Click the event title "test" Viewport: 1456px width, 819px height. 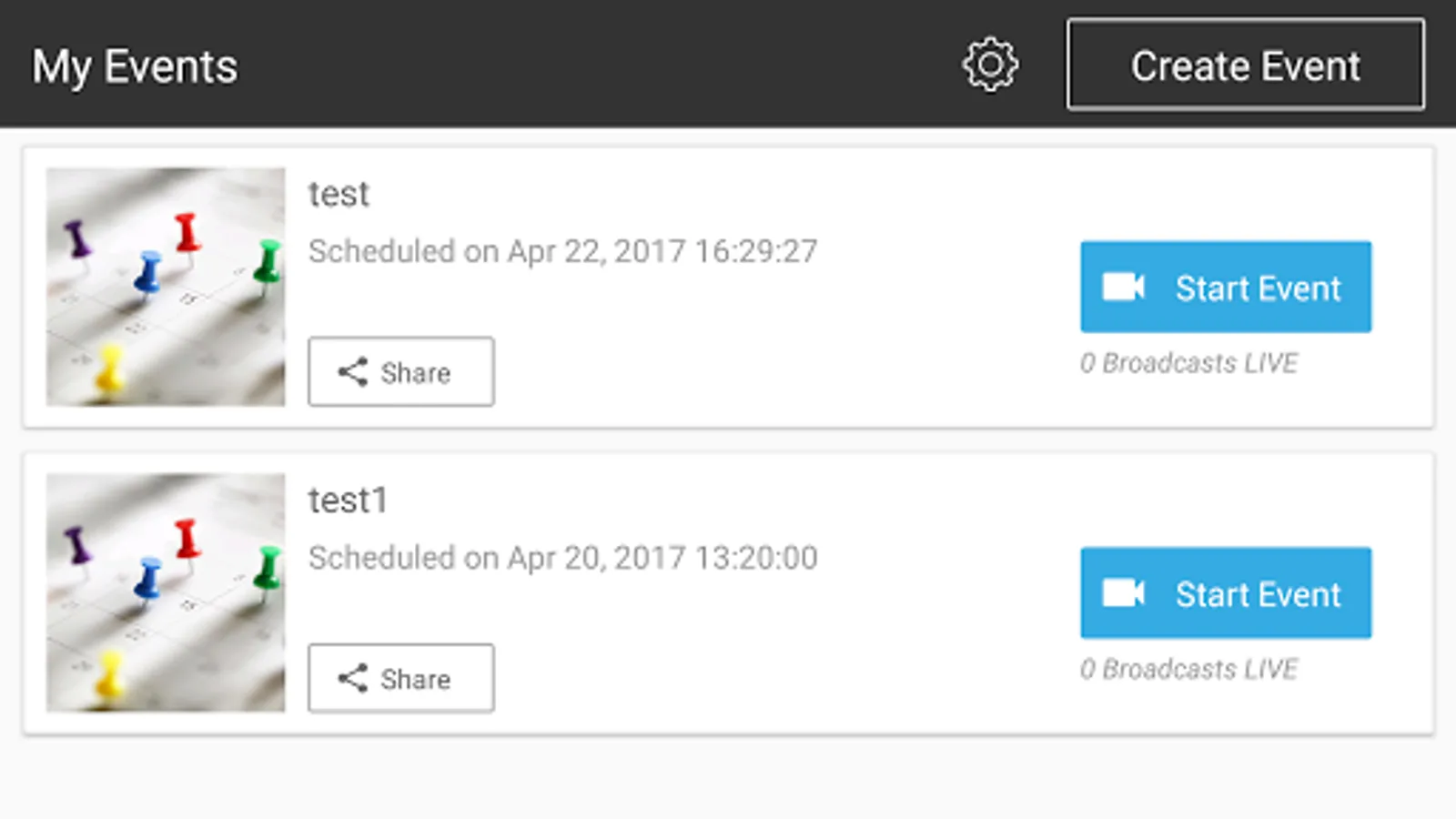[339, 194]
